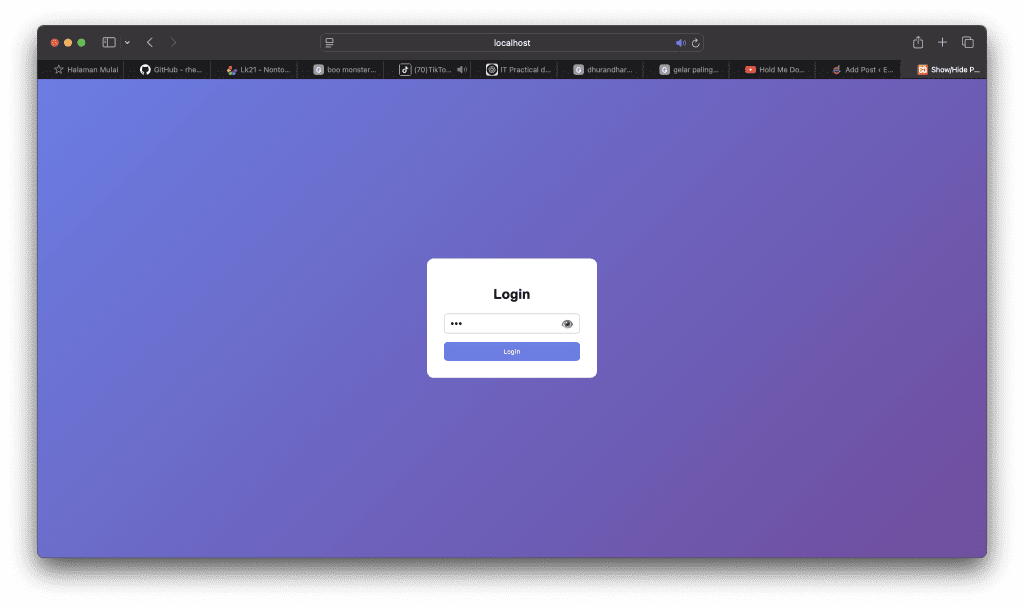Open the Share menu icon

917,42
